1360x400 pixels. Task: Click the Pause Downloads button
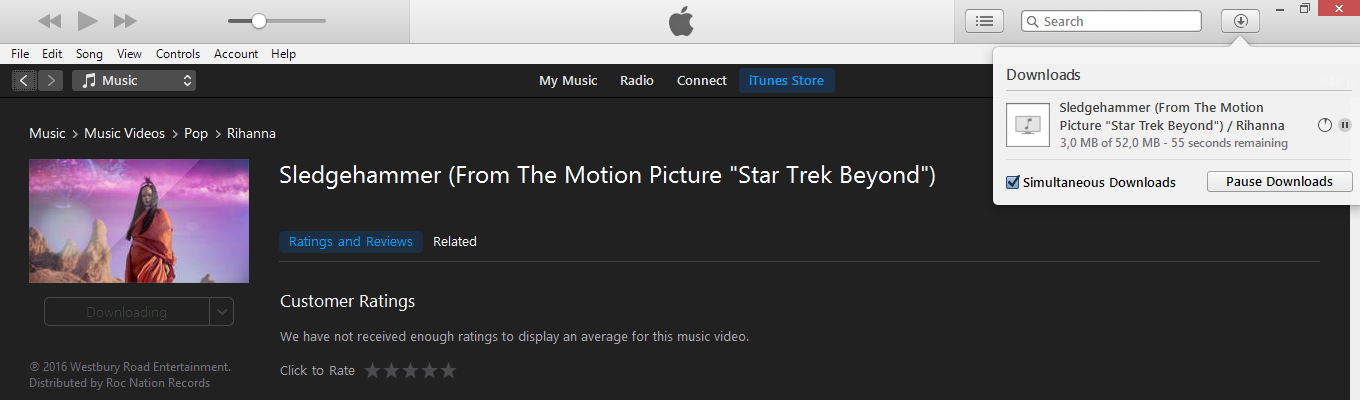point(1279,182)
